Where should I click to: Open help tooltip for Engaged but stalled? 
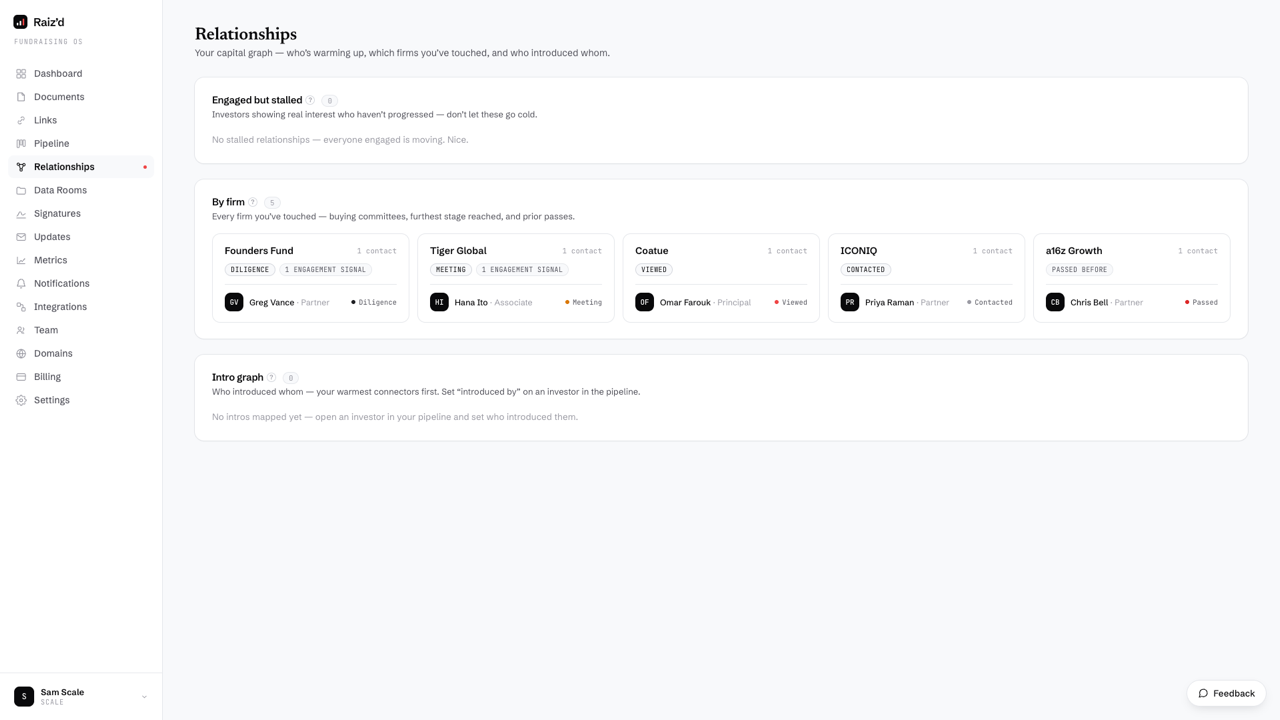click(310, 100)
